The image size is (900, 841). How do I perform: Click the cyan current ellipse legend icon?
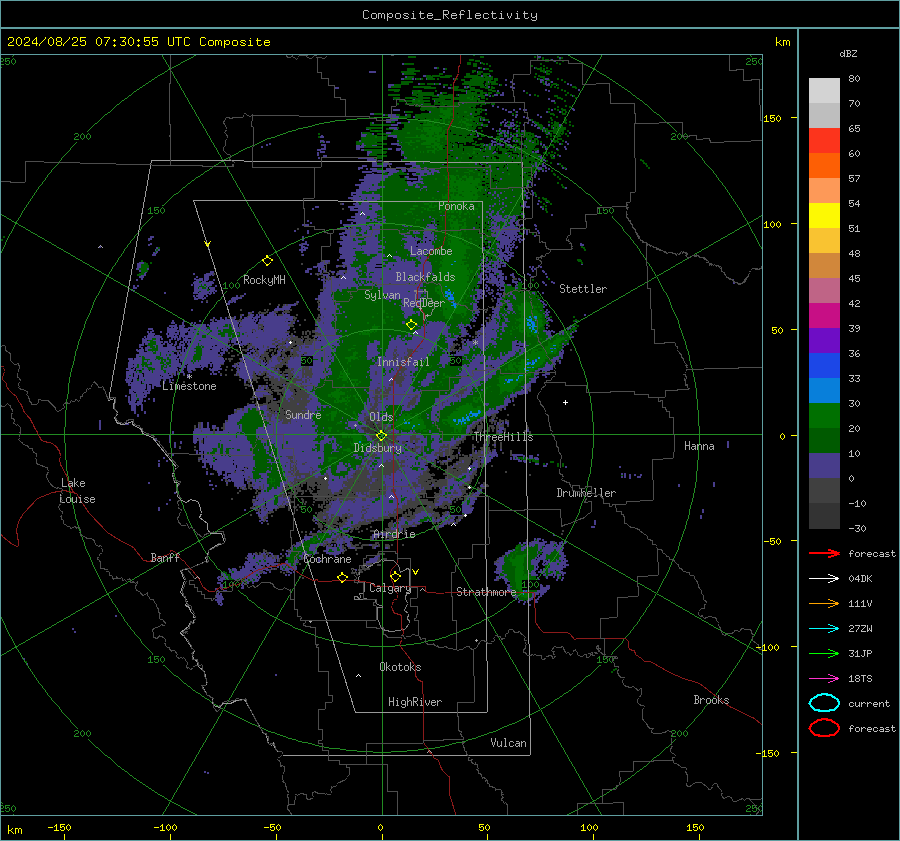pos(824,703)
